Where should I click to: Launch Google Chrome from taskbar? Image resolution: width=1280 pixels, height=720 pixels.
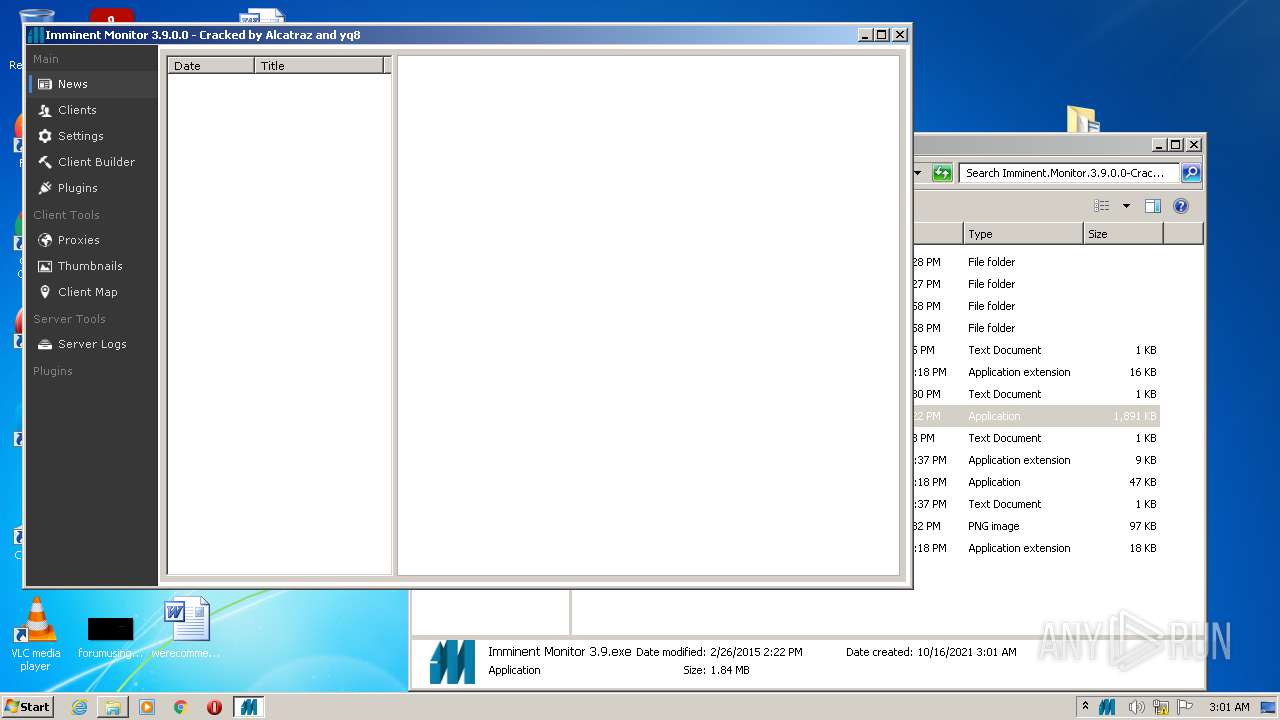click(181, 707)
